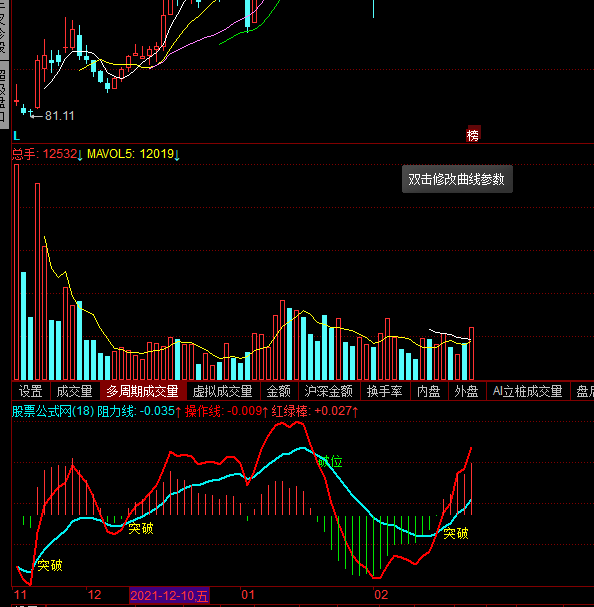Click the 2021-12-10 date marker

(x=169, y=595)
